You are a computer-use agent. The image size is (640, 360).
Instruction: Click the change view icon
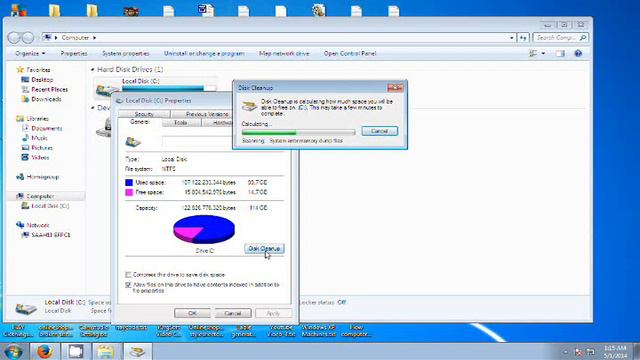pyautogui.click(x=533, y=53)
